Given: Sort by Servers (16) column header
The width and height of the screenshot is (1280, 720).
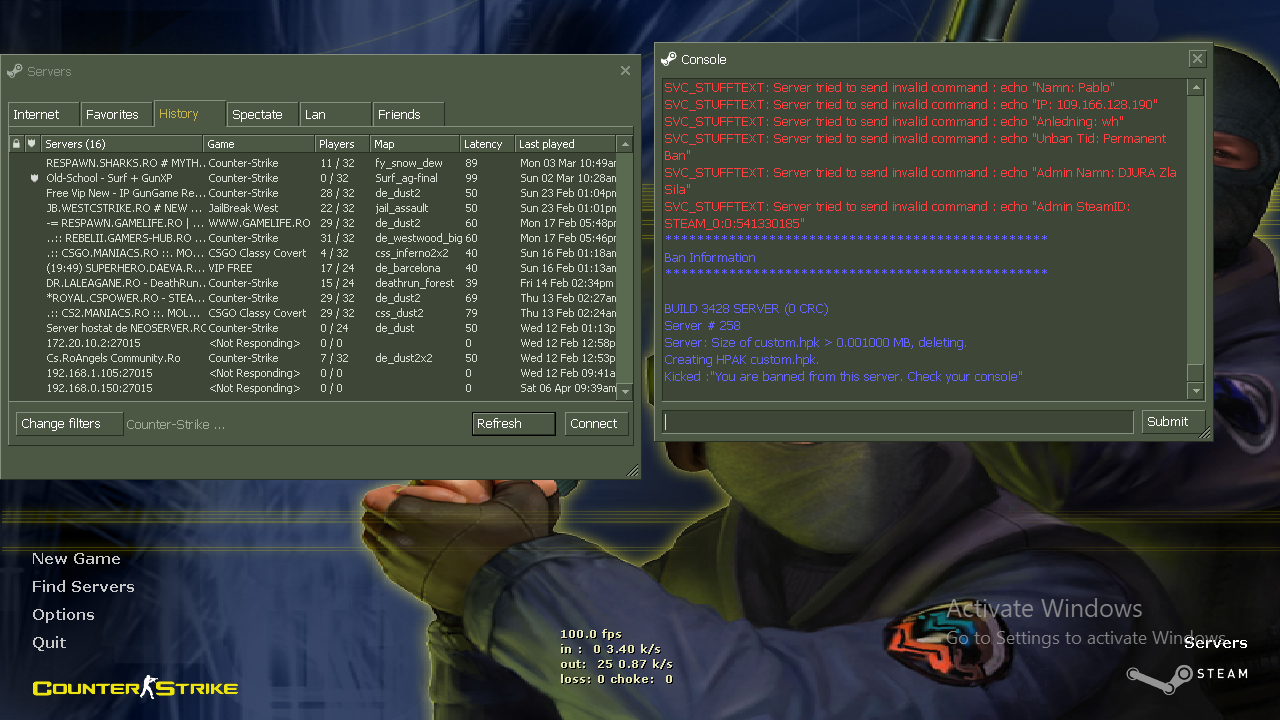Looking at the screenshot, I should tap(122, 144).
